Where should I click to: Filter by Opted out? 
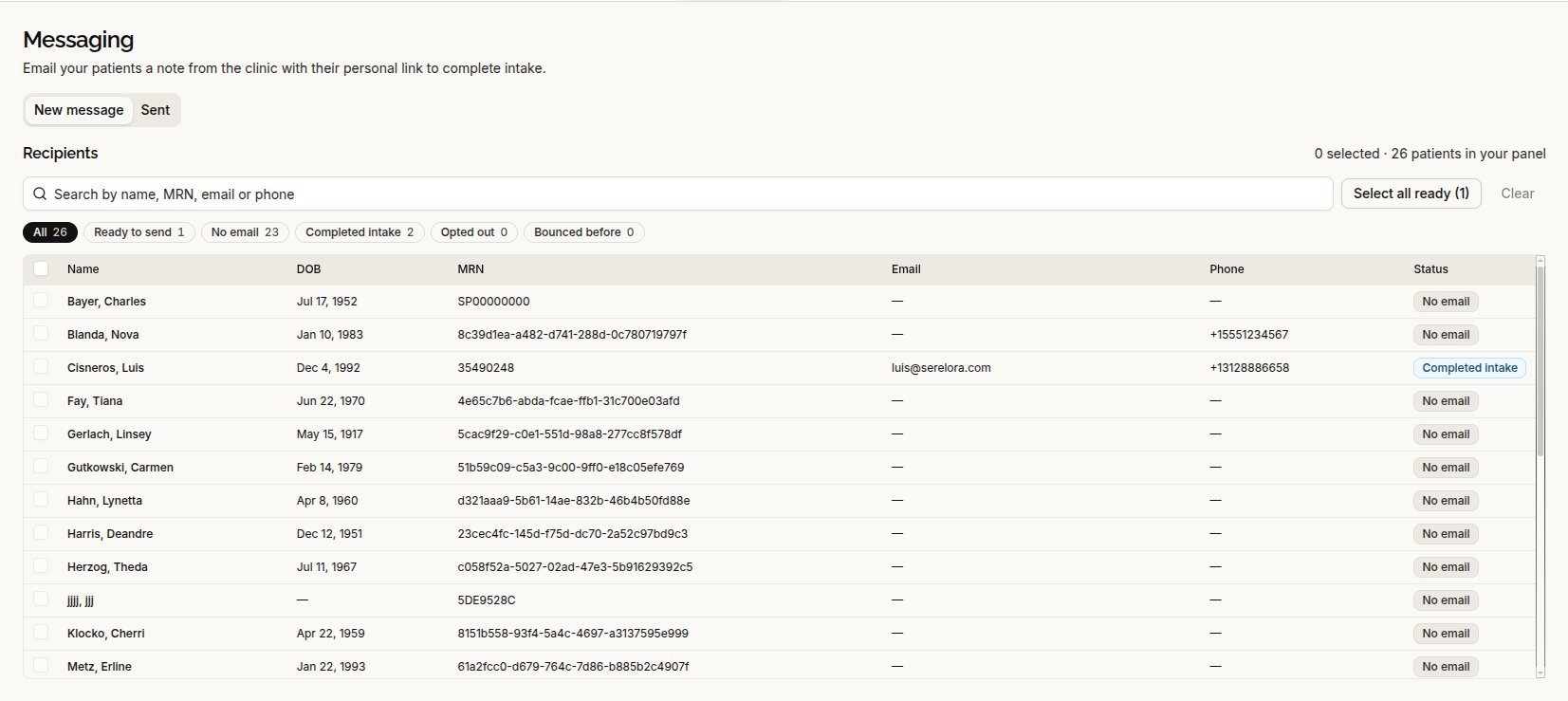(x=474, y=232)
